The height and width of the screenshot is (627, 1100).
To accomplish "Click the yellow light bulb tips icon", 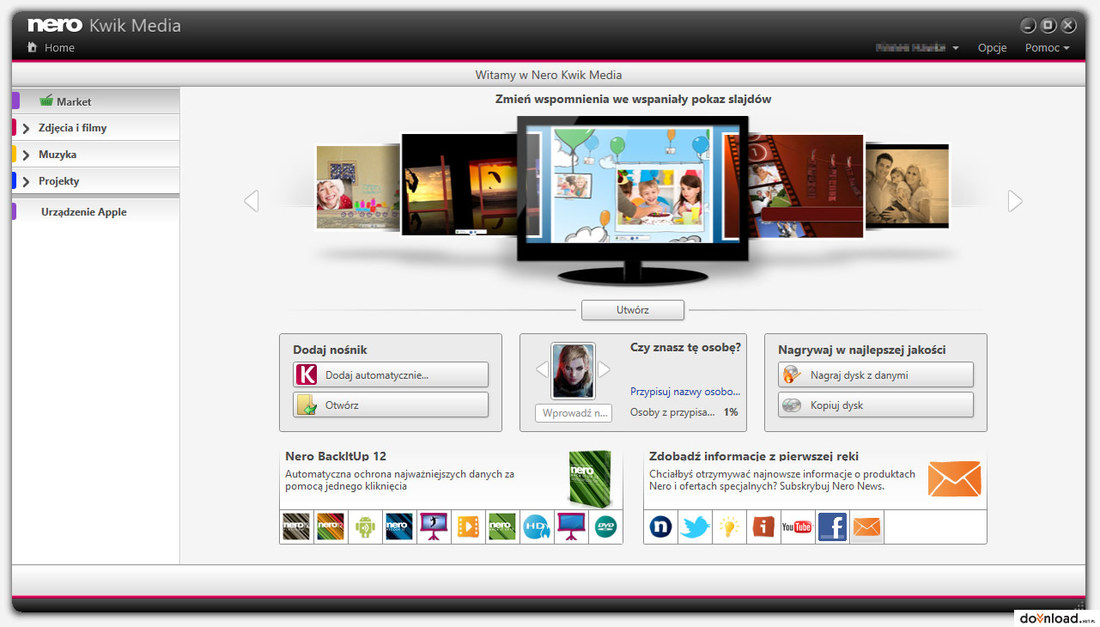I will [x=729, y=526].
